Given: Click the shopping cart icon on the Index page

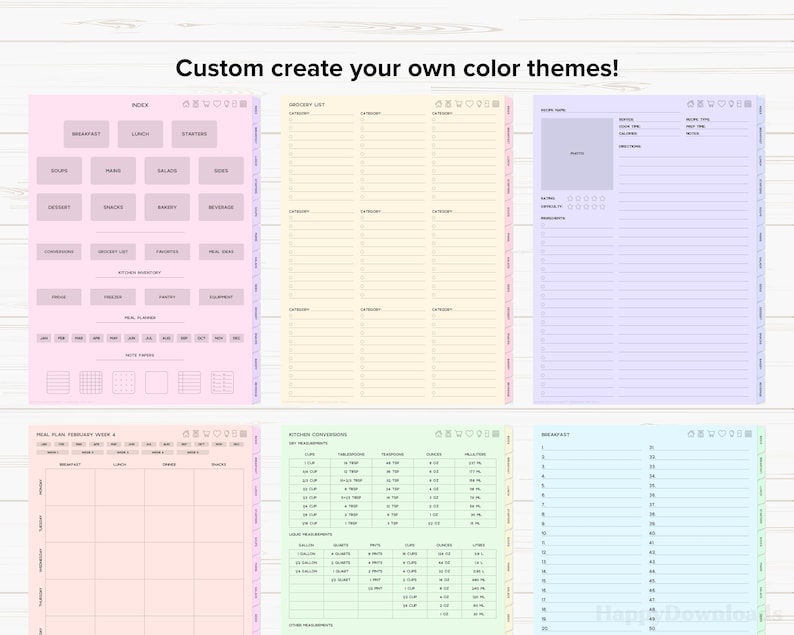Looking at the screenshot, I should pyautogui.click(x=206, y=104).
